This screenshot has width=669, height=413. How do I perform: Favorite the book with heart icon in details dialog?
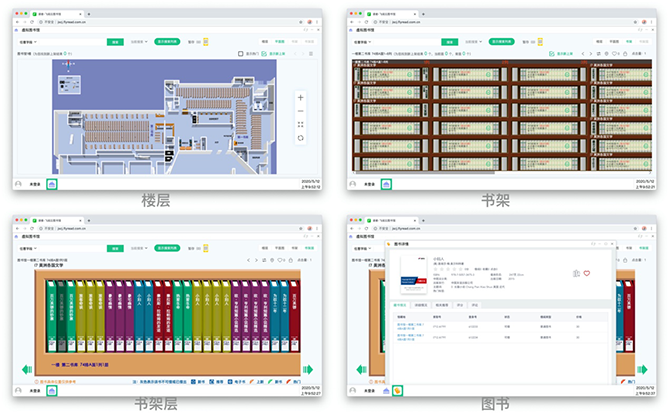pyautogui.click(x=587, y=273)
